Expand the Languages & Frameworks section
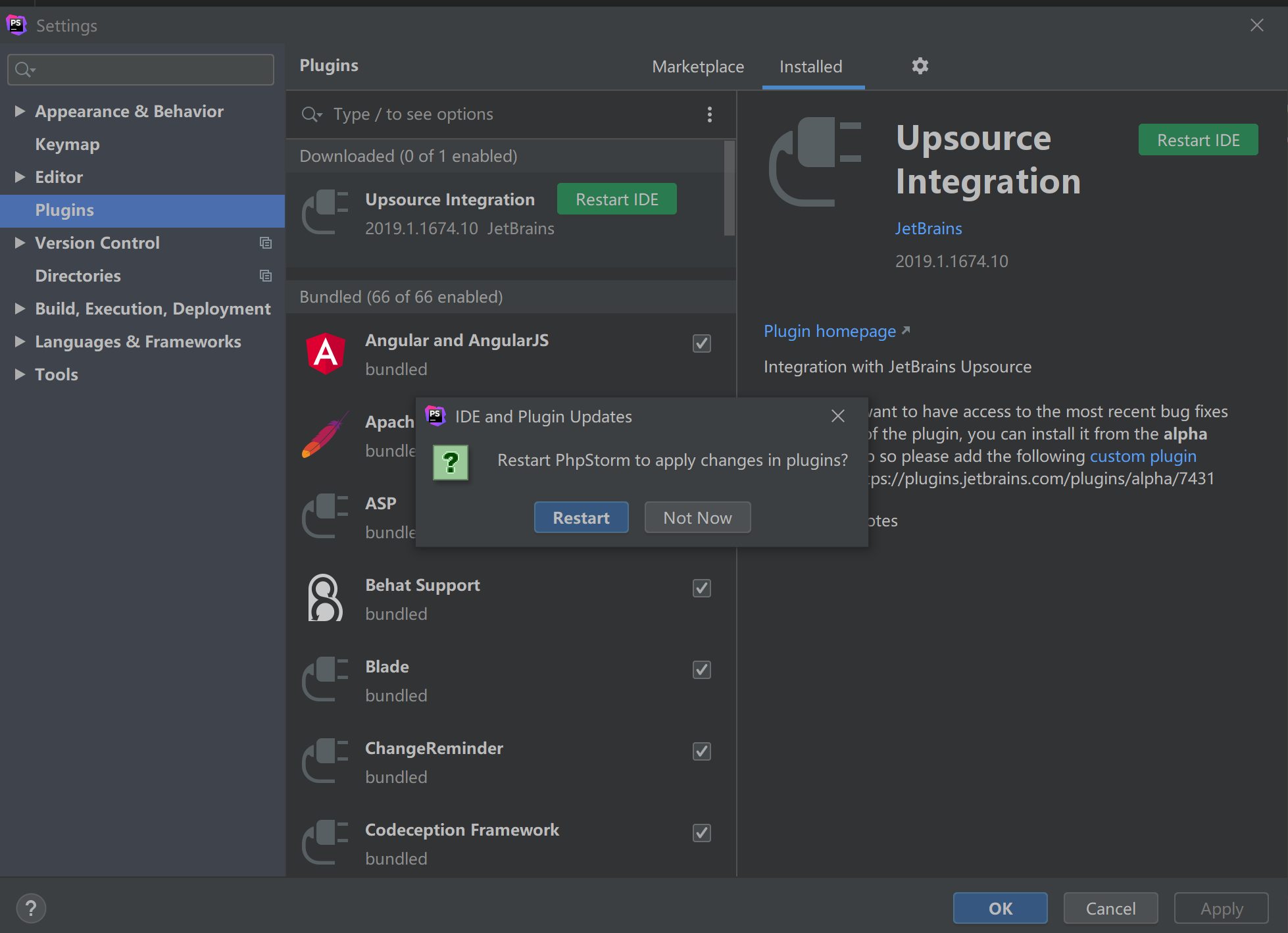Image resolution: width=1288 pixels, height=933 pixels. [20, 341]
